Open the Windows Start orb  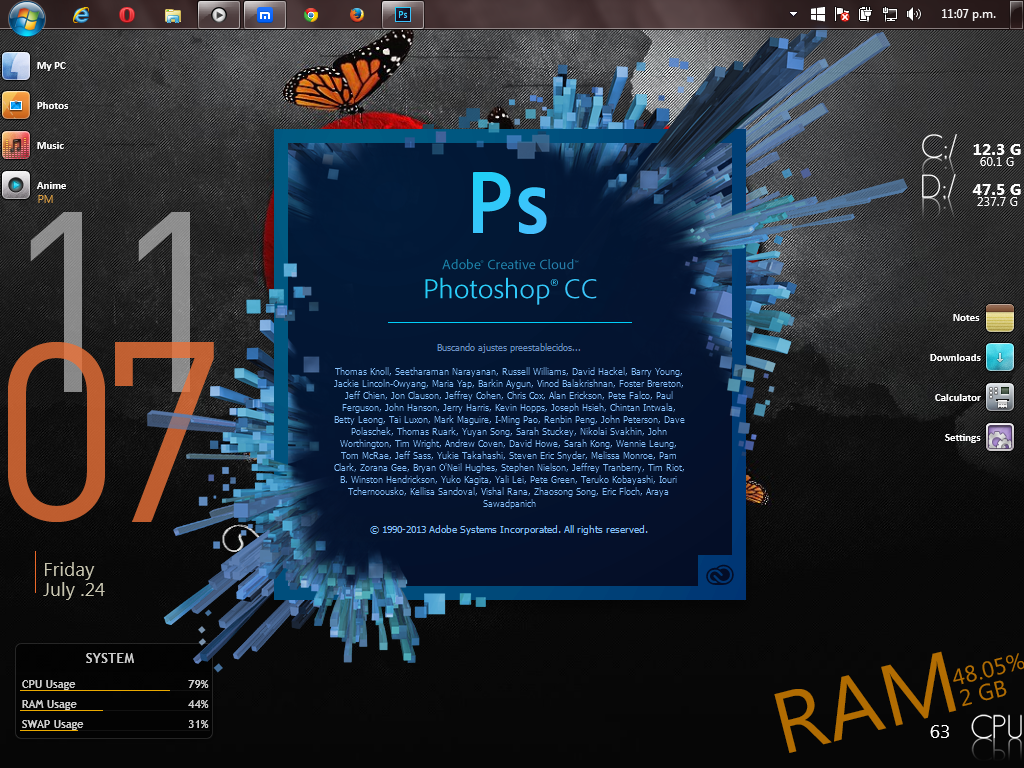tap(27, 17)
